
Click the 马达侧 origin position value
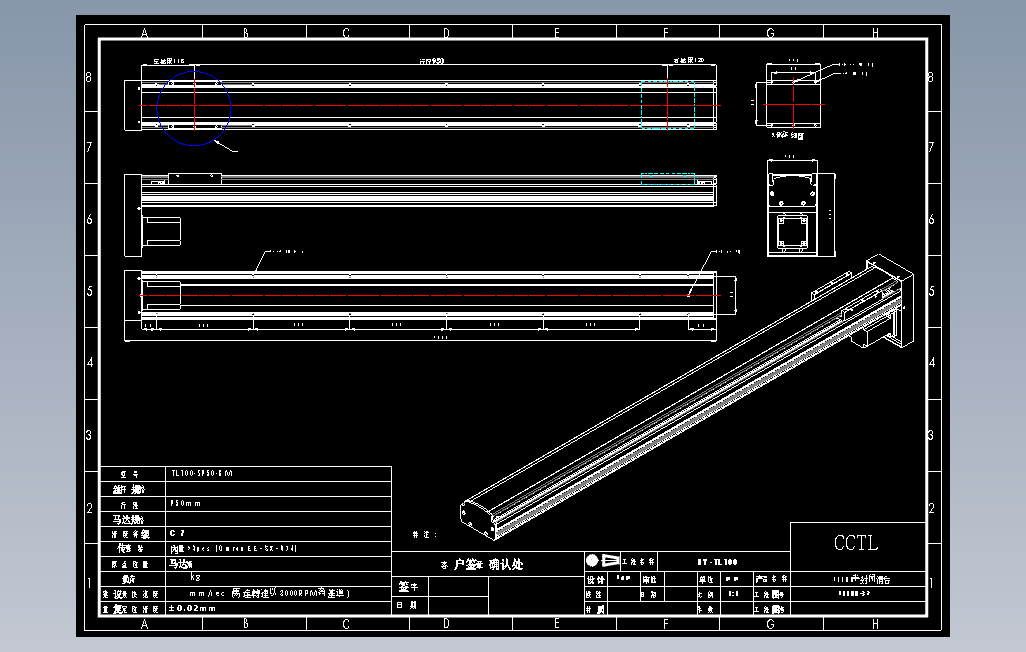(181, 564)
